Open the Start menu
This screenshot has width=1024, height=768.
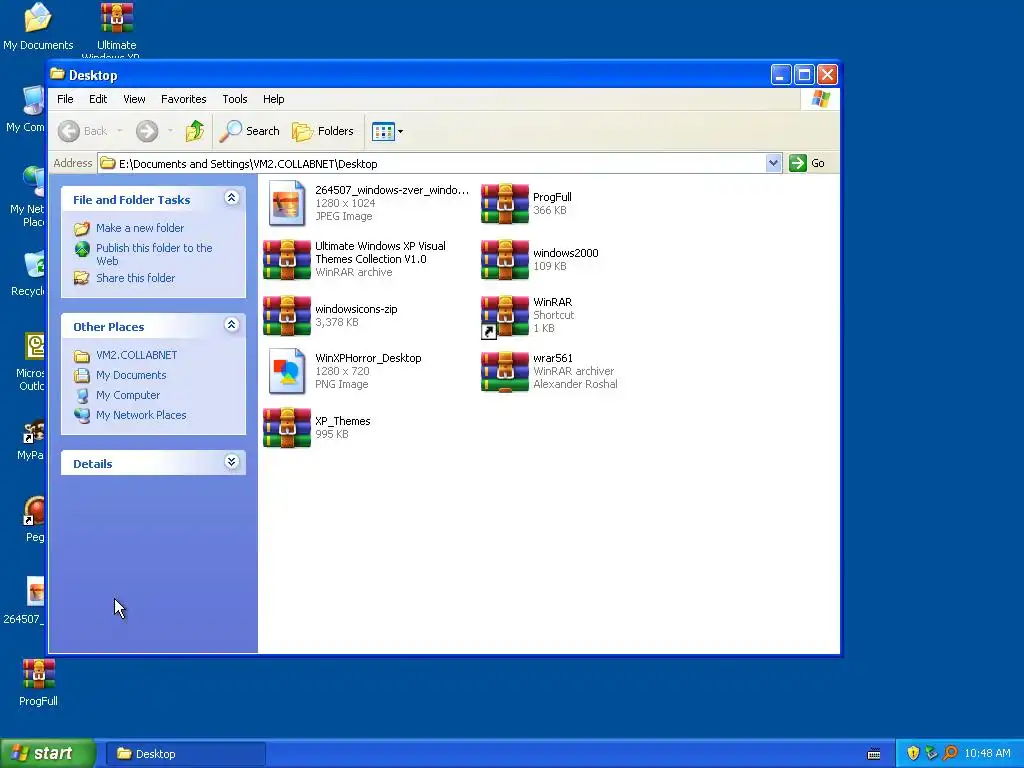tap(48, 753)
